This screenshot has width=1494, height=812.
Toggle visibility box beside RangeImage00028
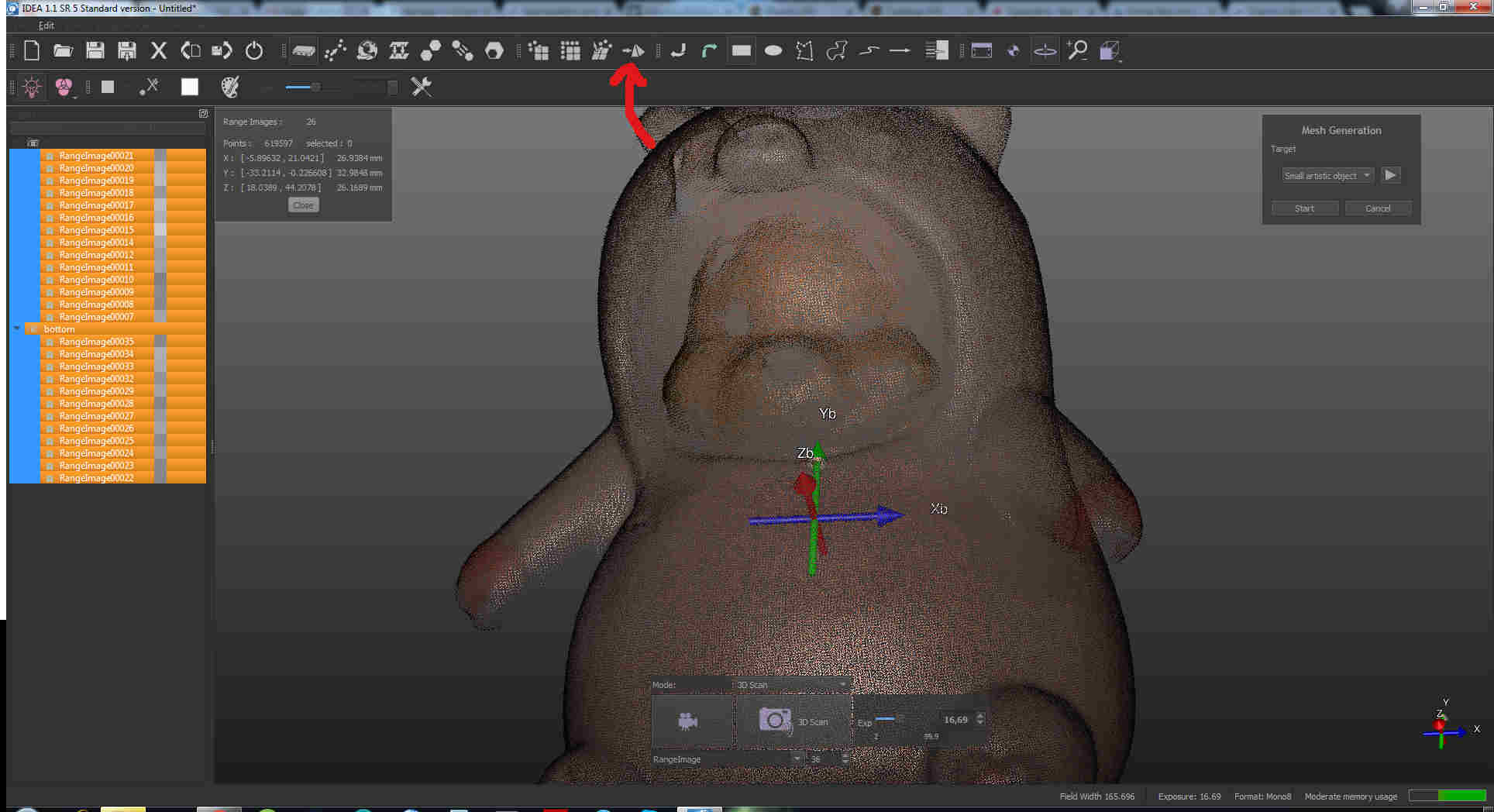(x=160, y=404)
